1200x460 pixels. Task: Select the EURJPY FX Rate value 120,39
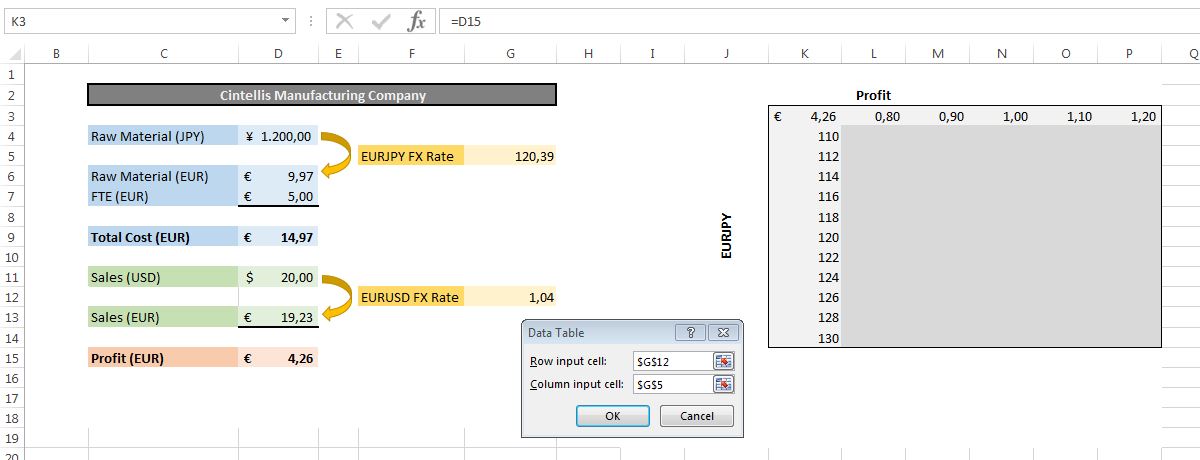coord(510,156)
